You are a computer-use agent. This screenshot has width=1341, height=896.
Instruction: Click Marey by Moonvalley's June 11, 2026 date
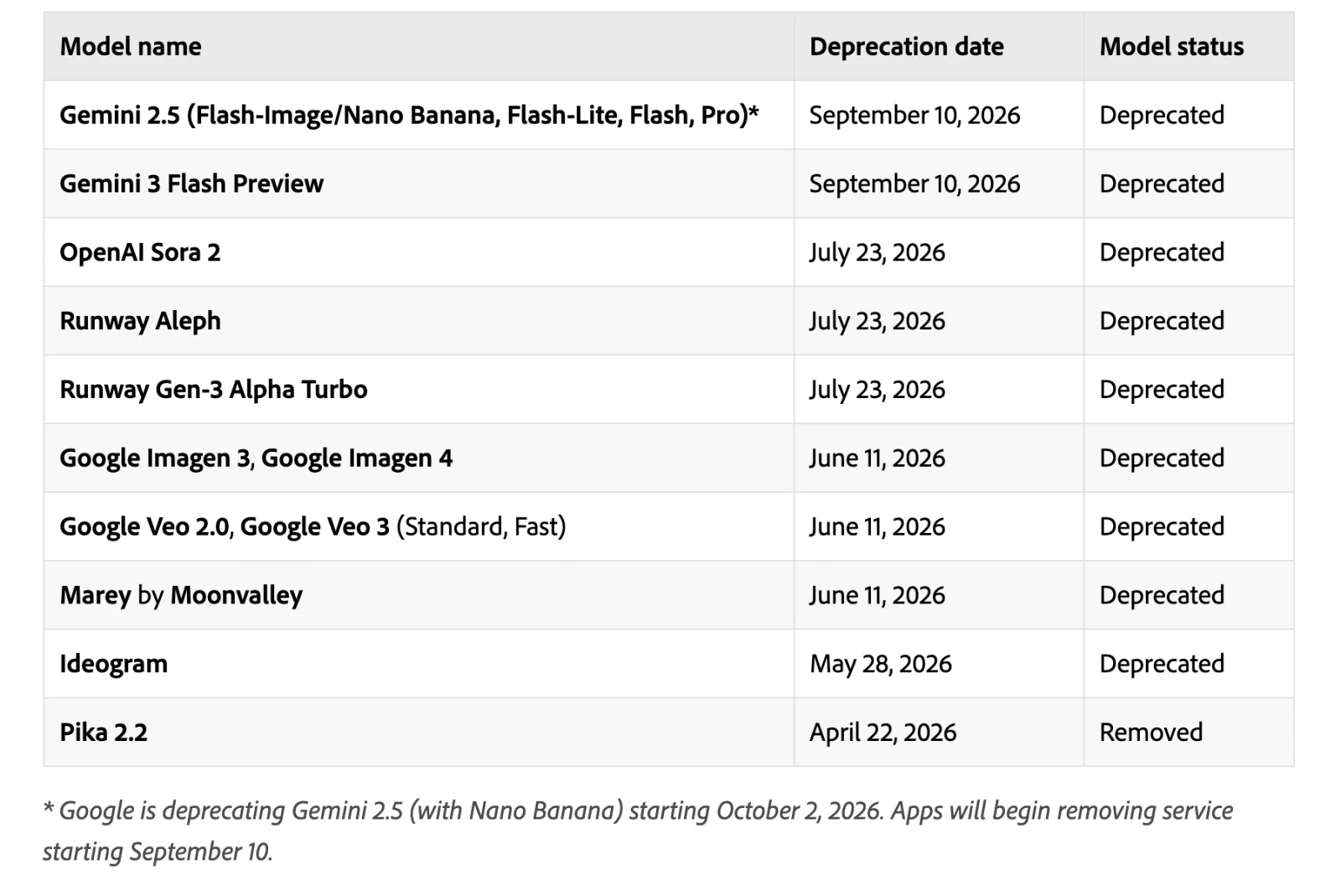(x=877, y=595)
